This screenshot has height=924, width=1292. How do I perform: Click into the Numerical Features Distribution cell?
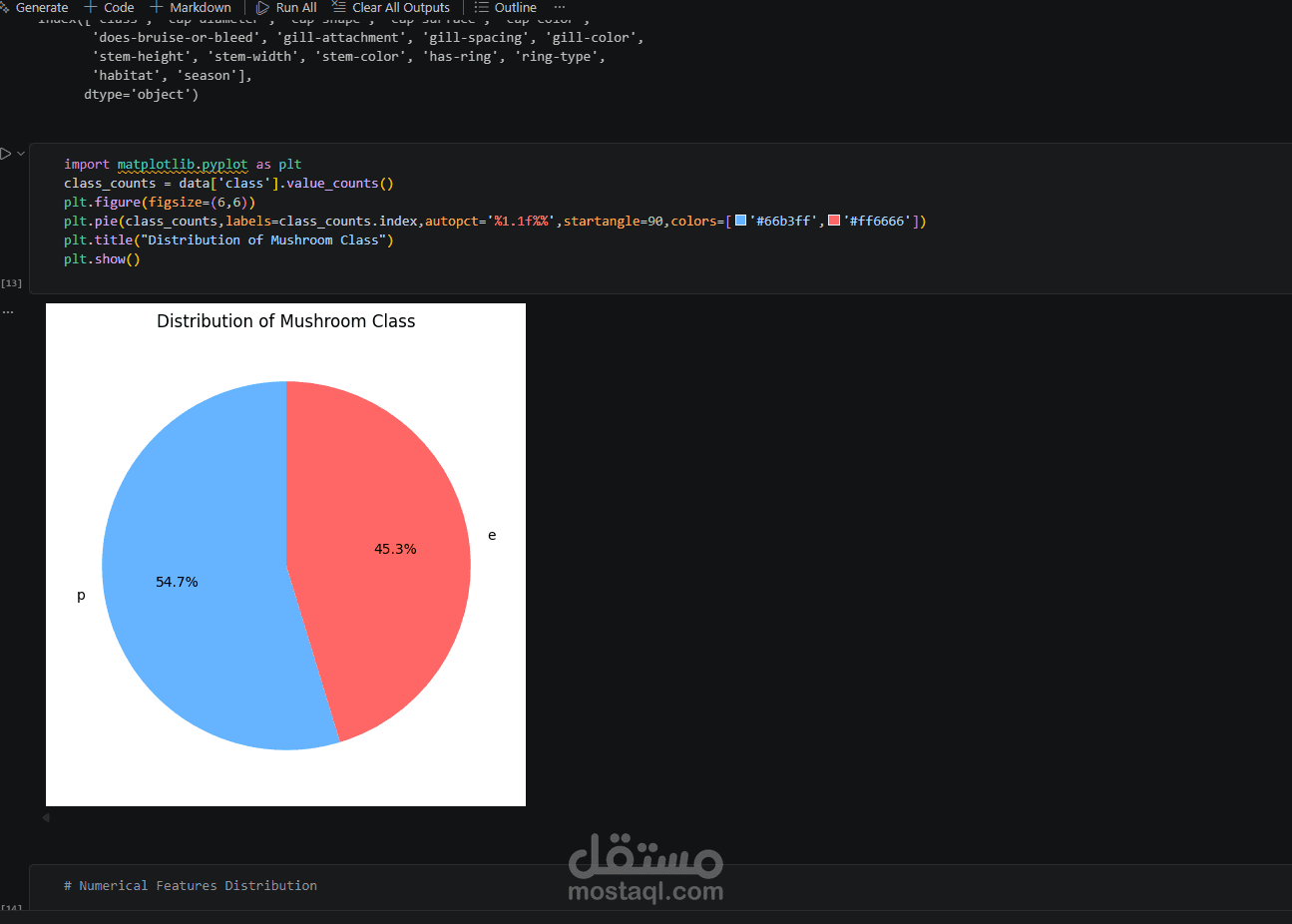(191, 885)
